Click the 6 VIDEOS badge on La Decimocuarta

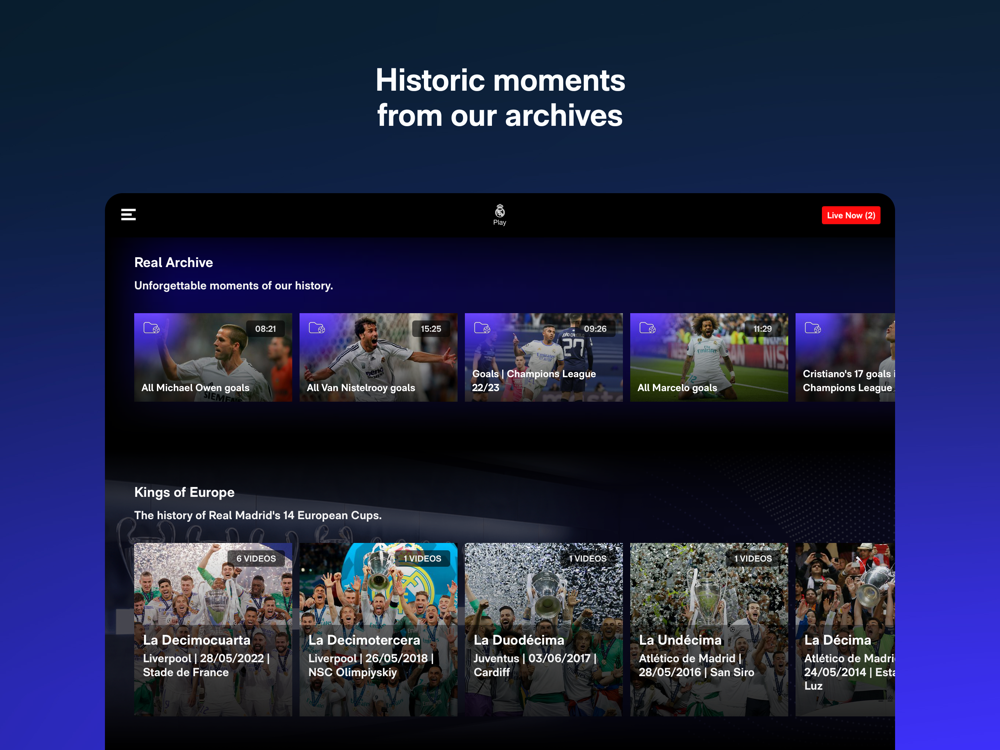coord(256,558)
